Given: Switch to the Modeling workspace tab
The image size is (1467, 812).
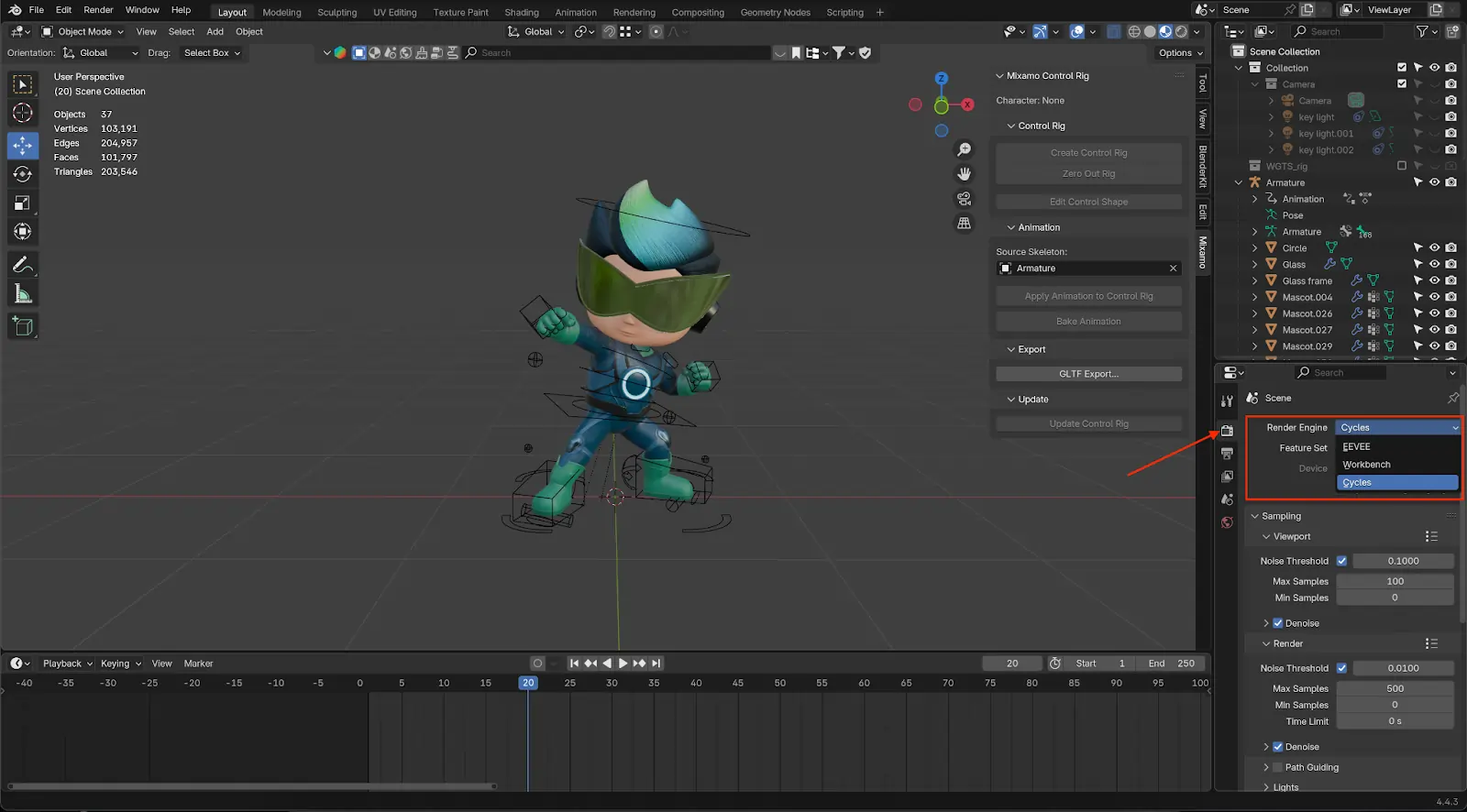Looking at the screenshot, I should (281, 13).
